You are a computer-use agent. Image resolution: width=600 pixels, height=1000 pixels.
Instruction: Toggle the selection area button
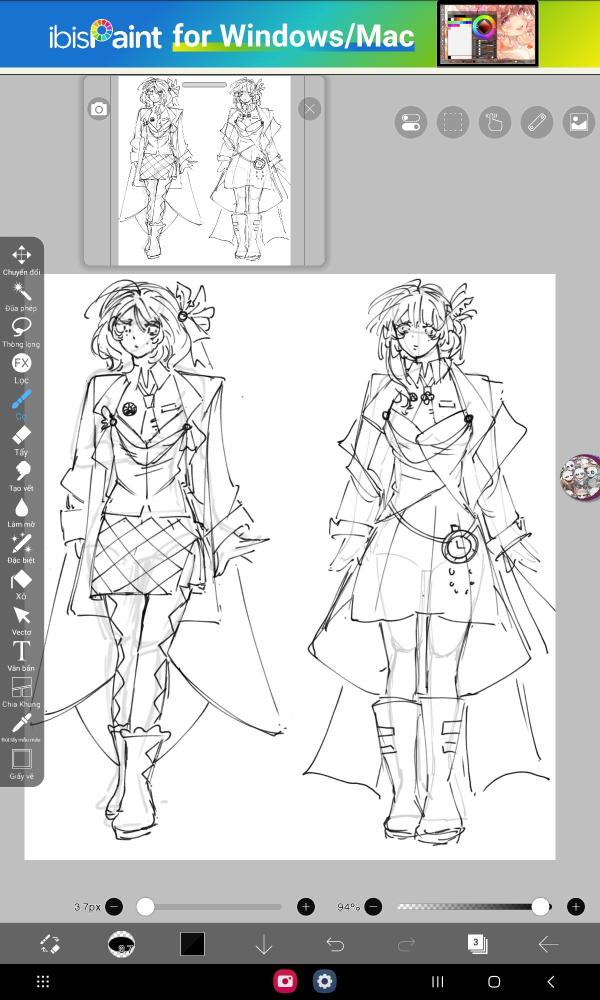(453, 122)
